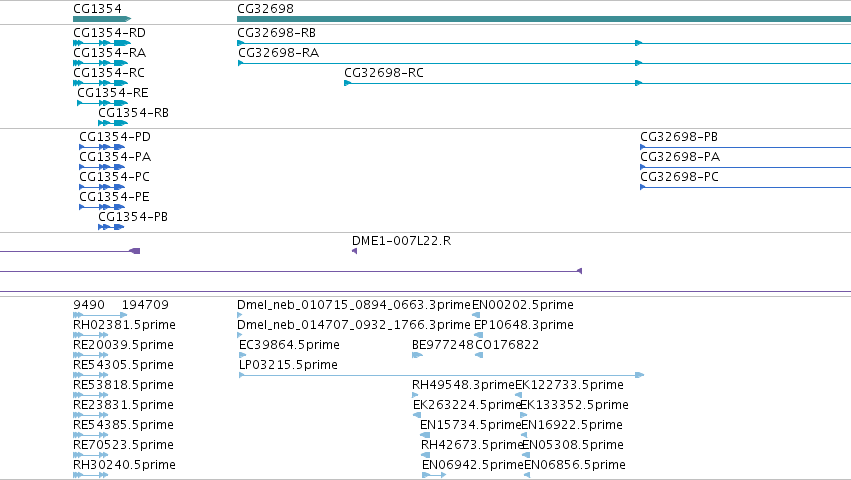This screenshot has width=851, height=480.
Task: Select EST RH02381.5prime
Action: [124, 325]
